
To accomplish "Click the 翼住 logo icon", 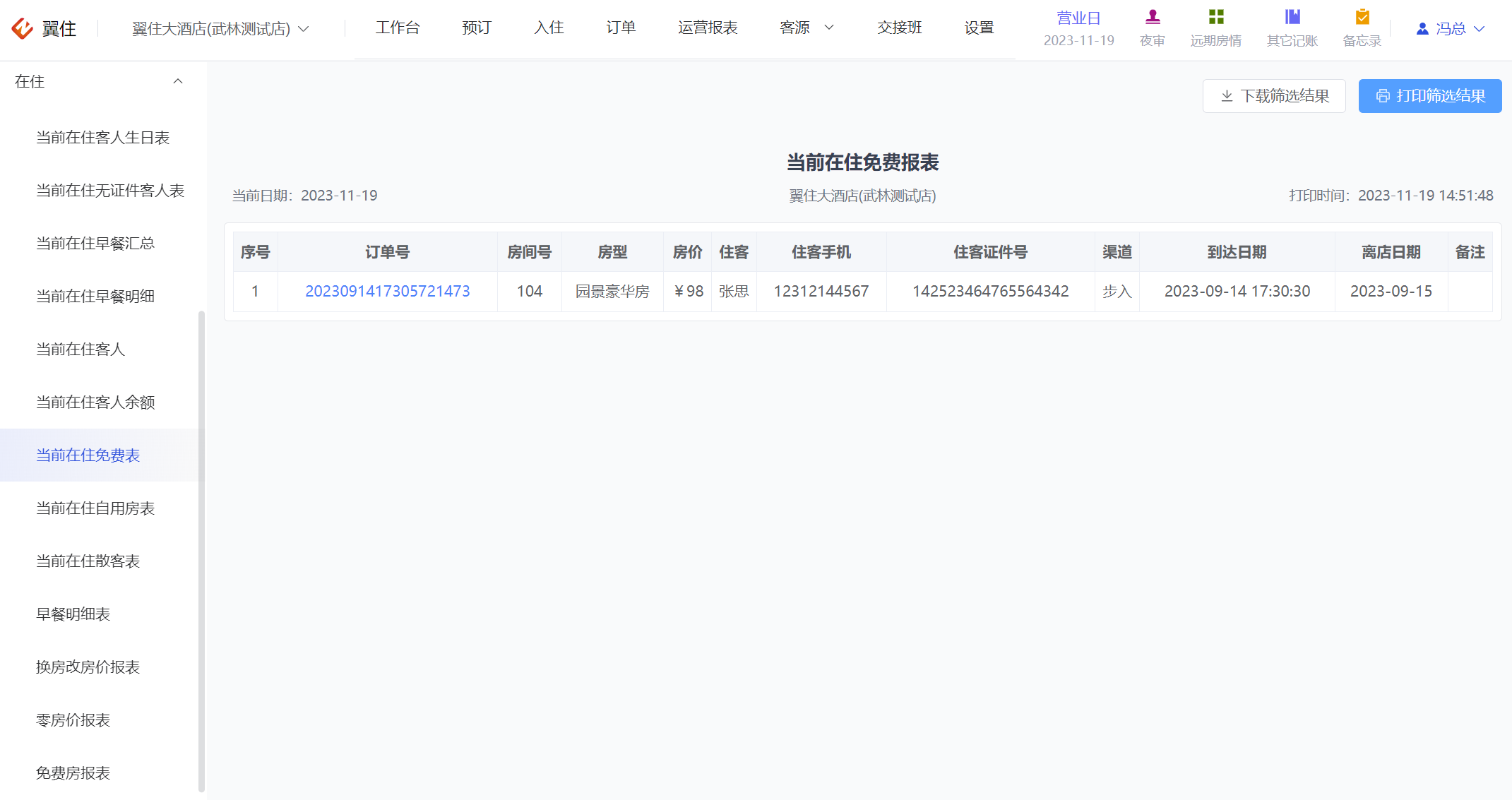I will [22, 28].
